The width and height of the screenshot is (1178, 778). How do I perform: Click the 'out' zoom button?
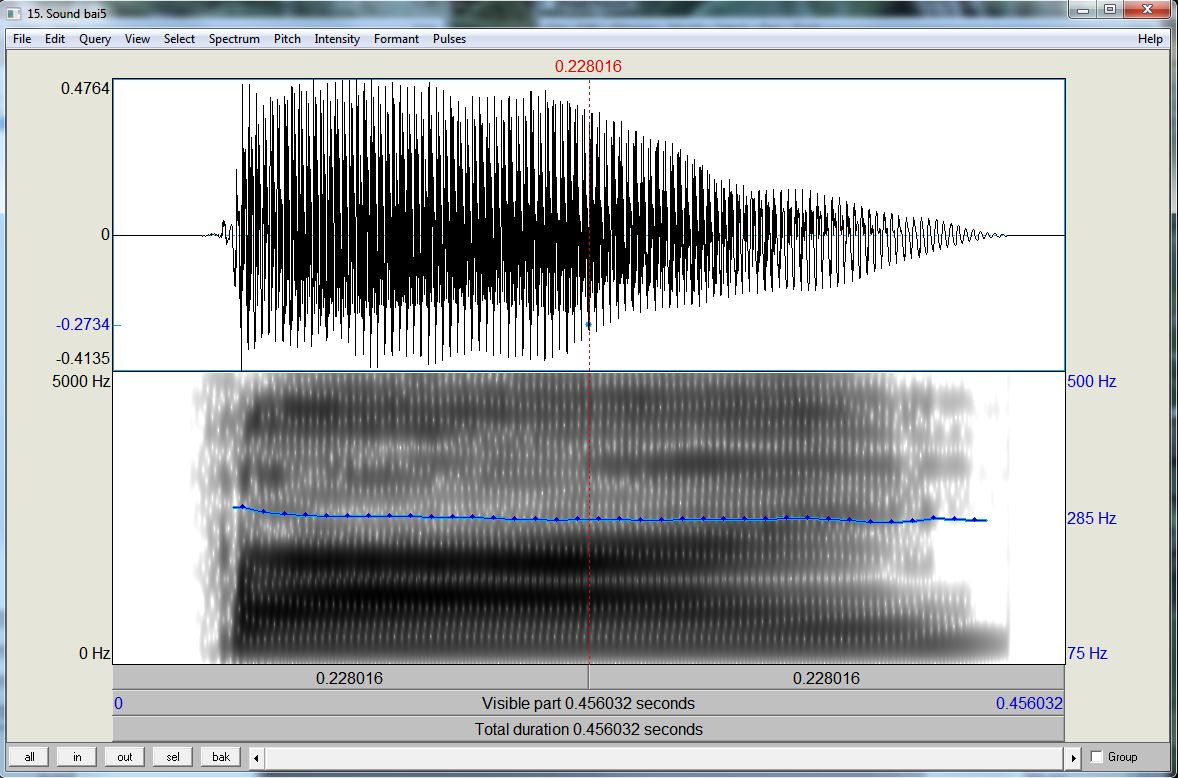(x=125, y=757)
